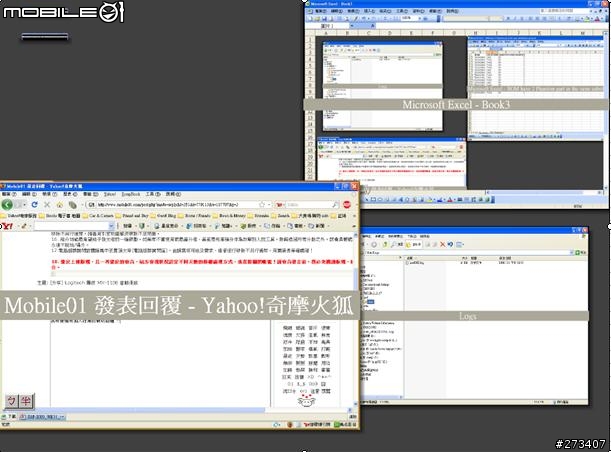Screen dimensions: 611x452
Task: Open the Firefox forward history dropdown arrow
Action: (25, 205)
